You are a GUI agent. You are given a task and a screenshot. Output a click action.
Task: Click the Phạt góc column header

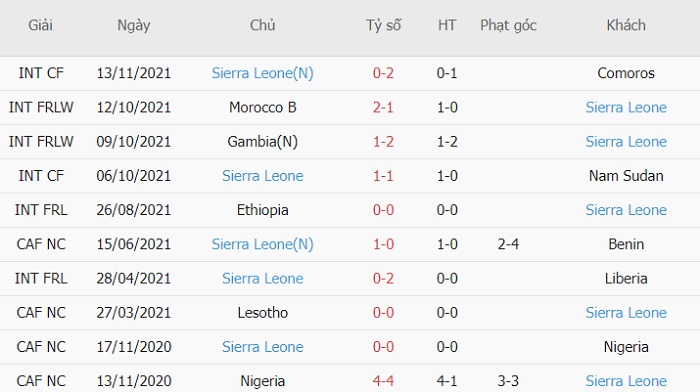click(x=508, y=25)
